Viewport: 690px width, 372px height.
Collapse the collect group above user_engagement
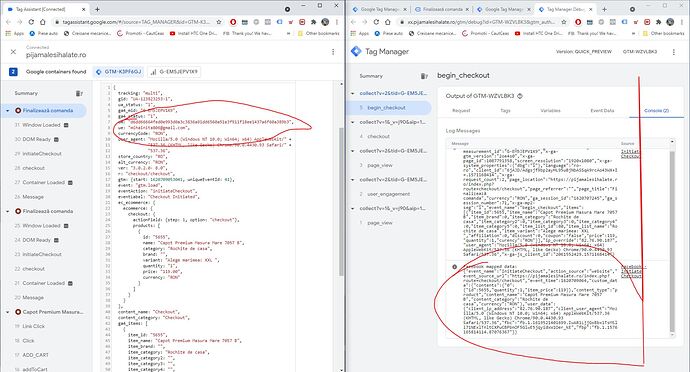tap(353, 180)
